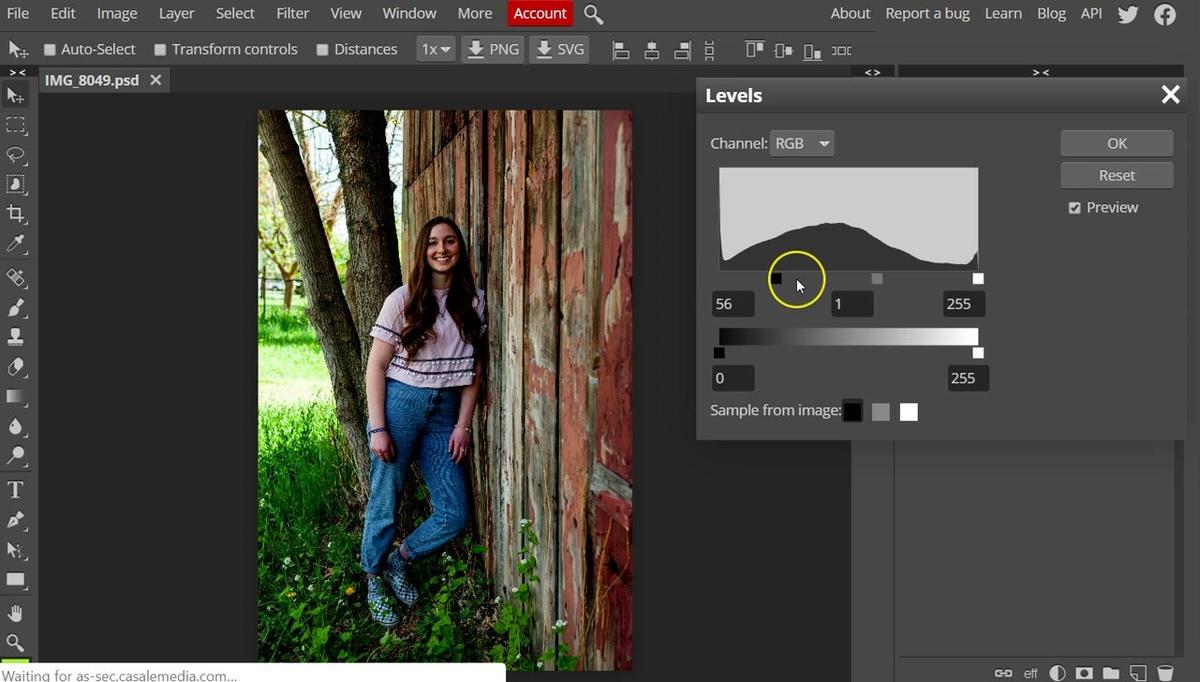Screen dimensions: 1200x682
Task: Open the 1x export scale dropdown
Action: tap(436, 49)
